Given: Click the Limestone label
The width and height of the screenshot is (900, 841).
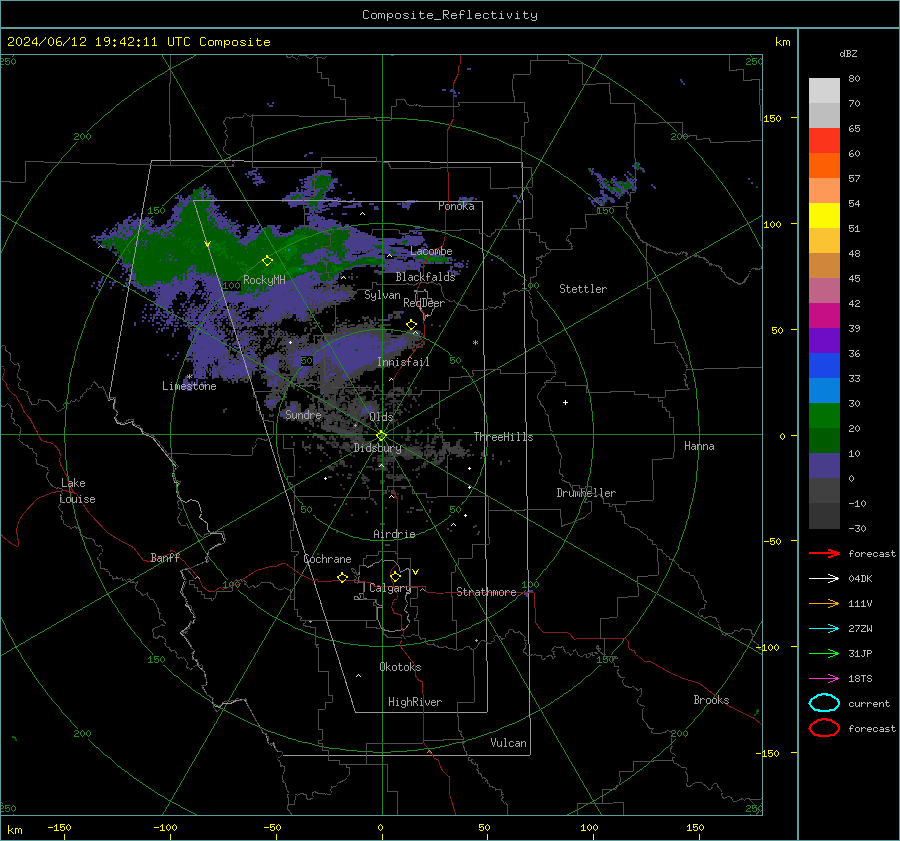Looking at the screenshot, I should 189,386.
